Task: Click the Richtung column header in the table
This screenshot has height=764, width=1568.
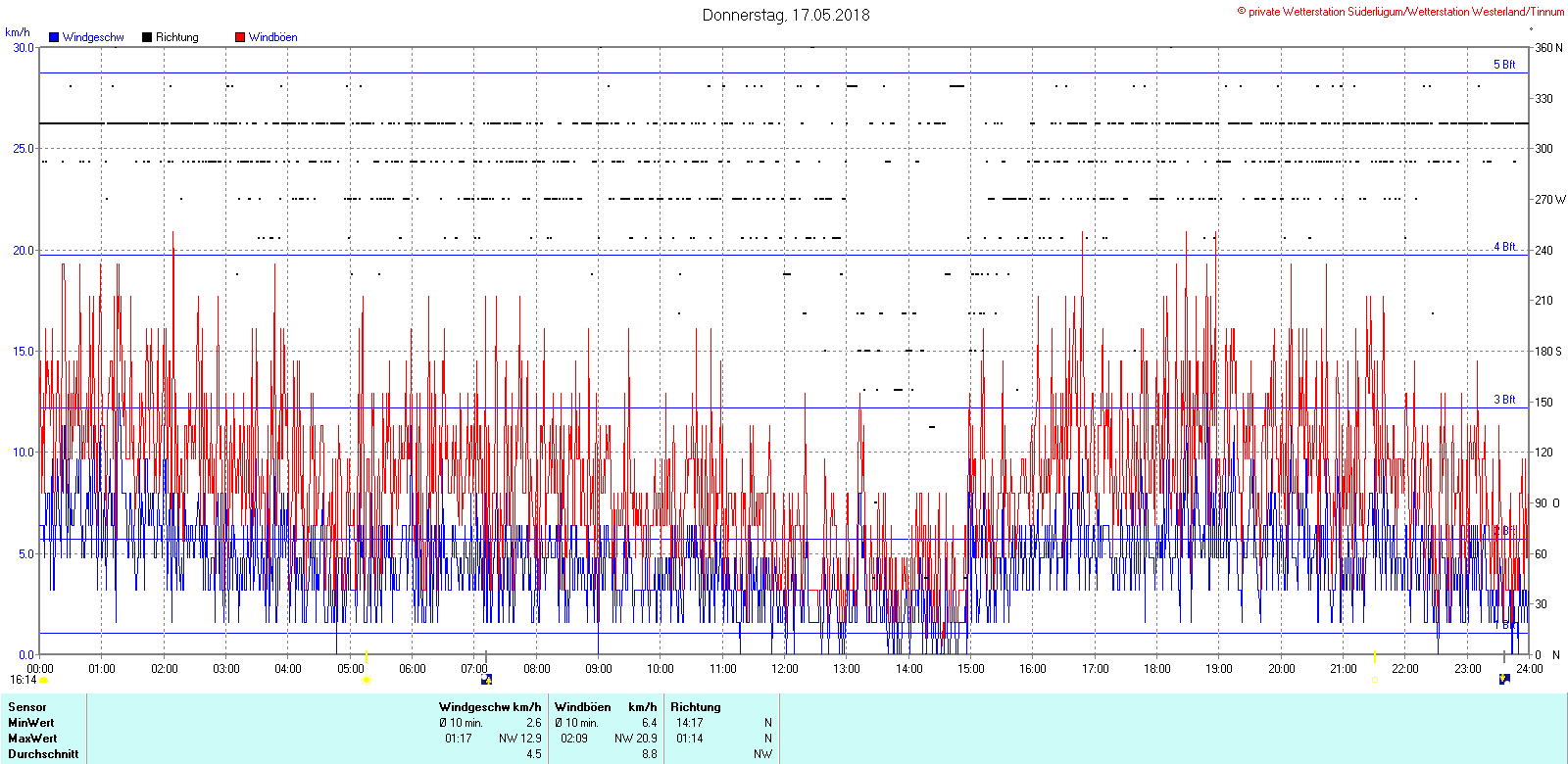Action: click(696, 707)
